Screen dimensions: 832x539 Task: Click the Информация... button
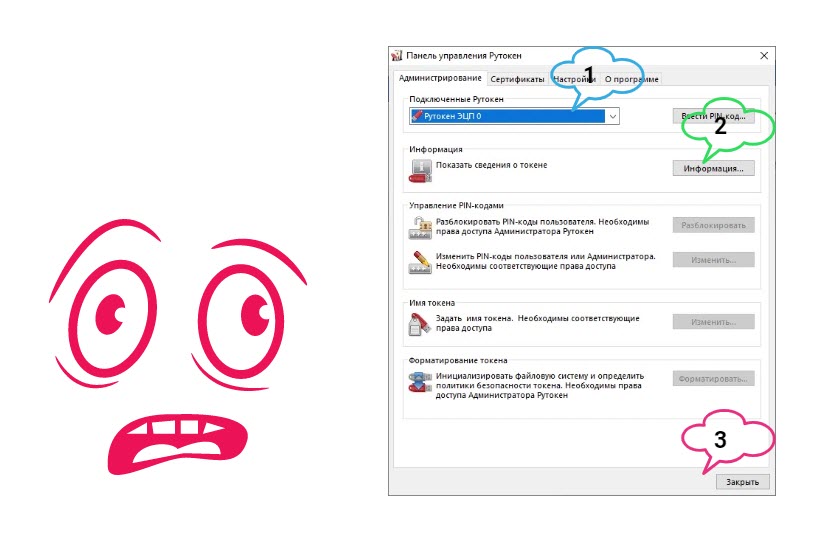pos(713,169)
